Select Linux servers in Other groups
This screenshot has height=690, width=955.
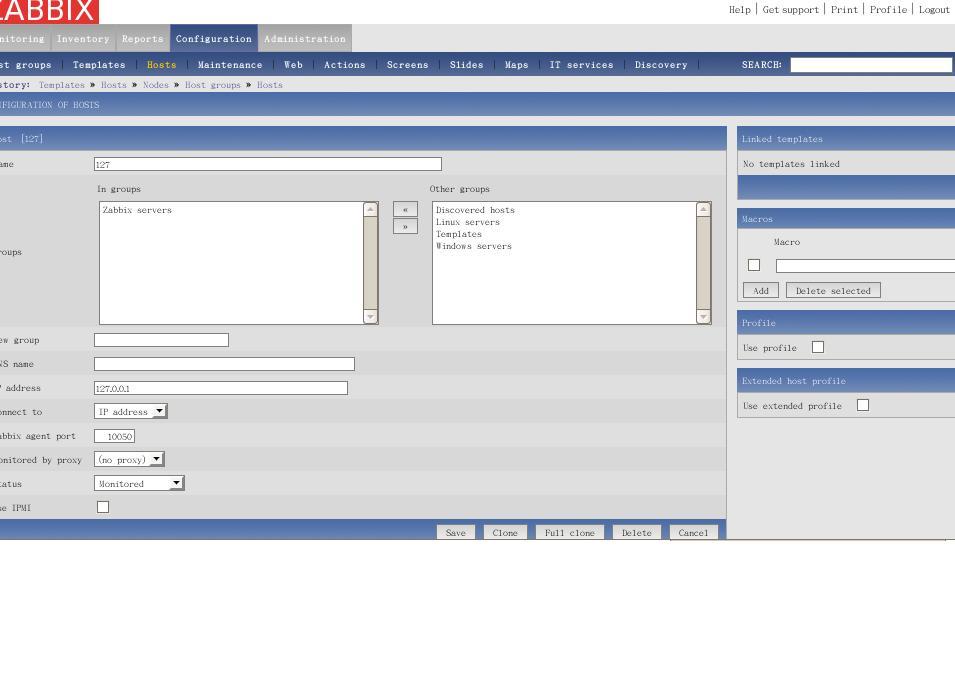[468, 222]
